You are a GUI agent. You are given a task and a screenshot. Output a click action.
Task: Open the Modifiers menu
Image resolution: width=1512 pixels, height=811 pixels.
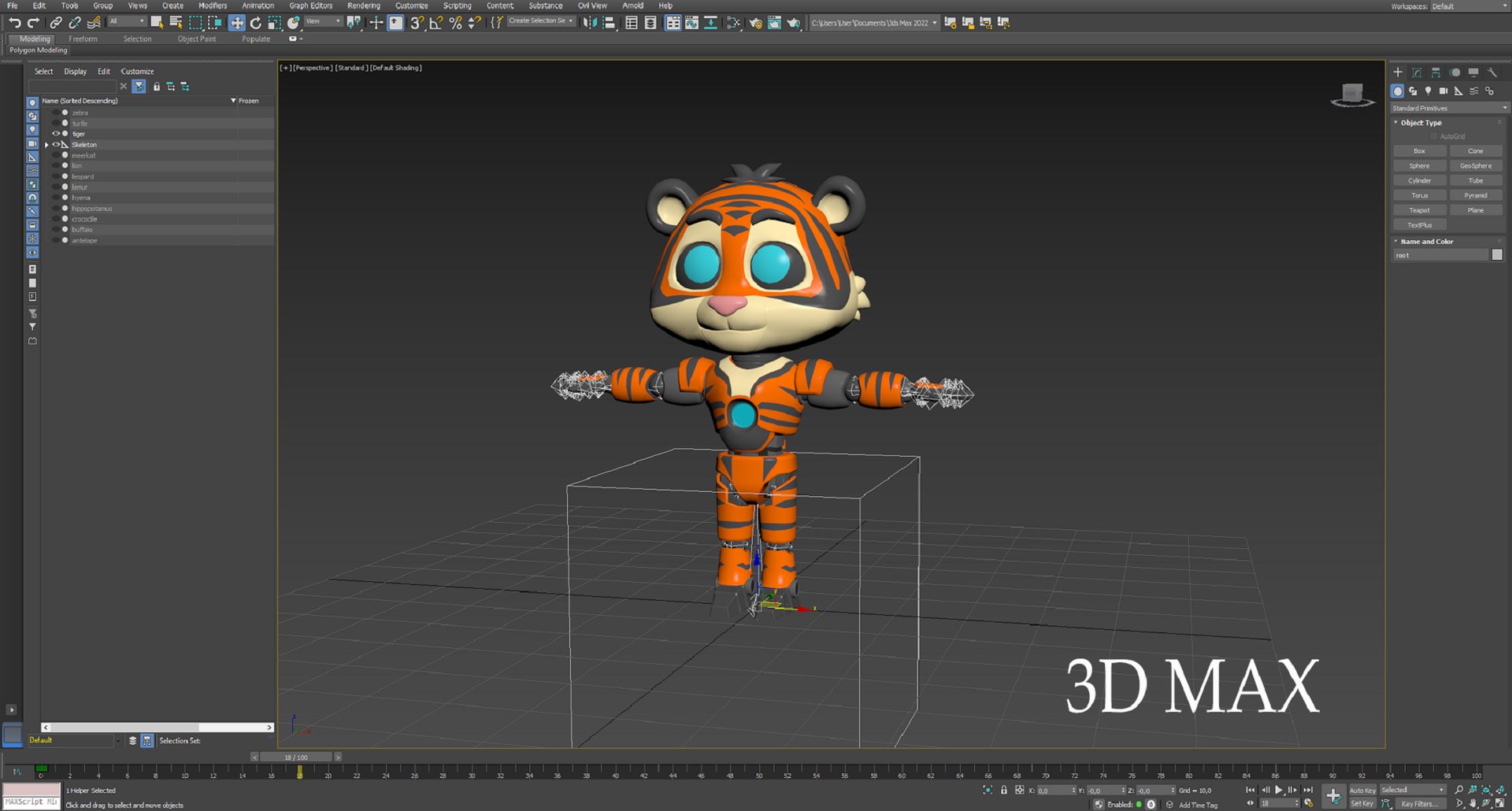pyautogui.click(x=213, y=6)
